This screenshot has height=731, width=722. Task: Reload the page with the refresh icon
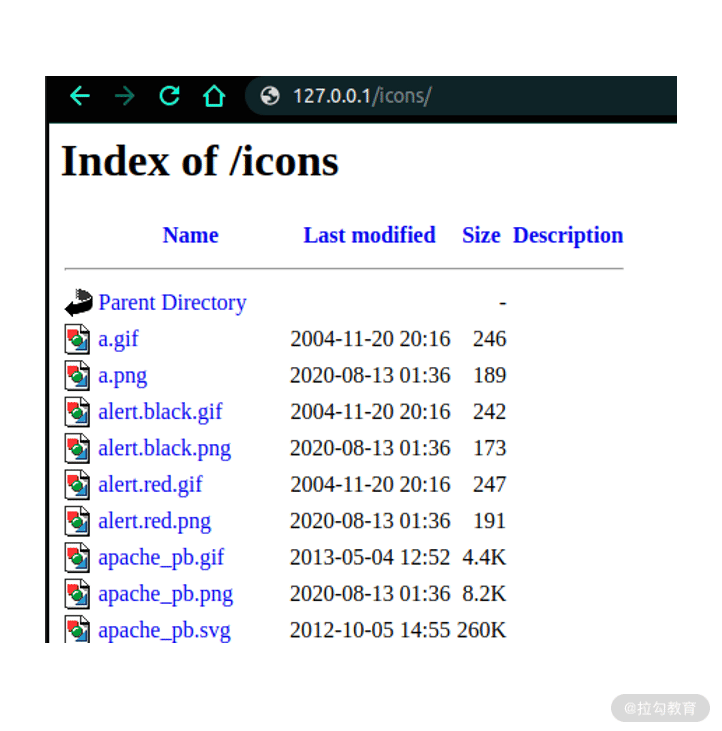click(x=169, y=96)
